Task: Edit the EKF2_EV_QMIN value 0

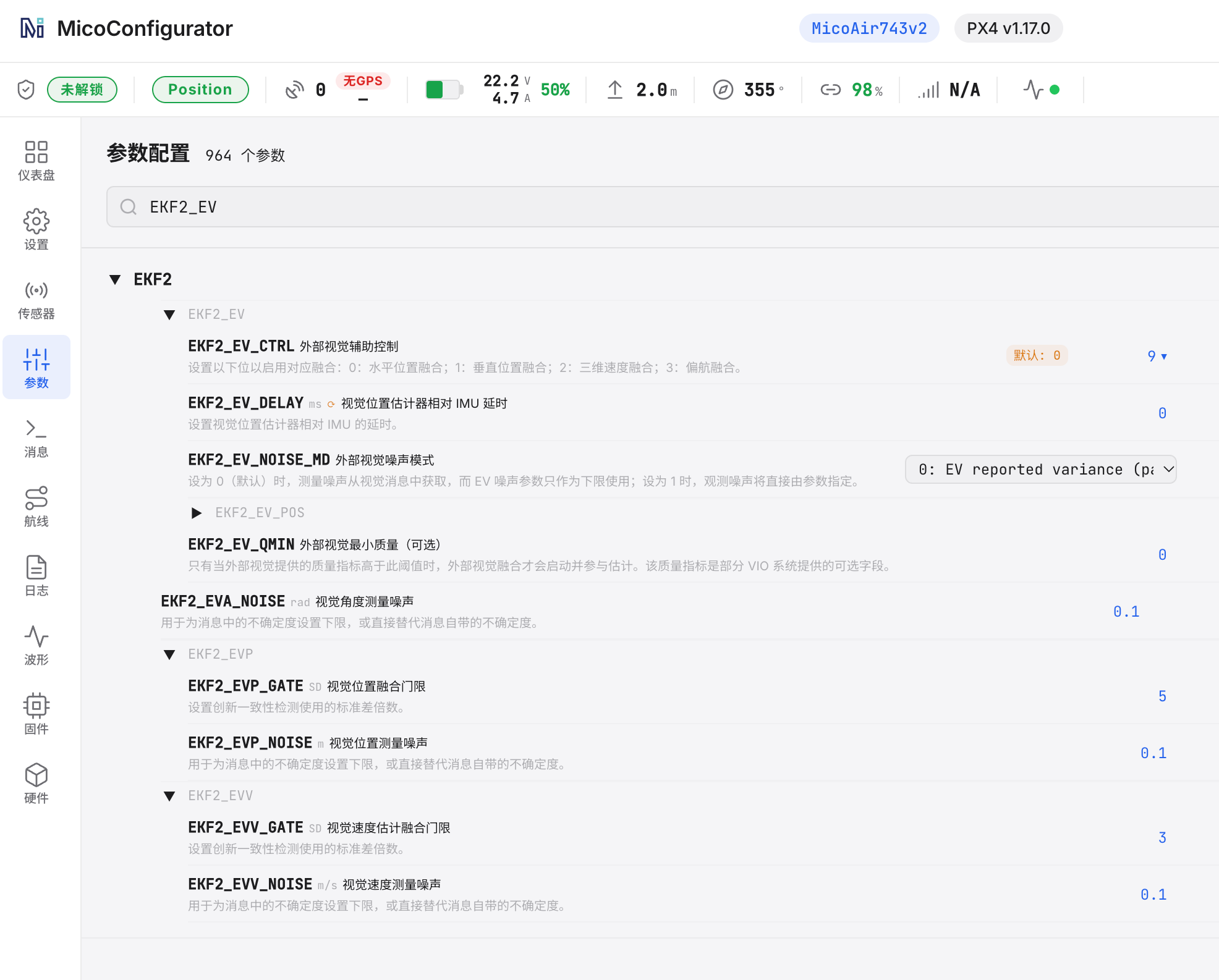Action: (1162, 554)
